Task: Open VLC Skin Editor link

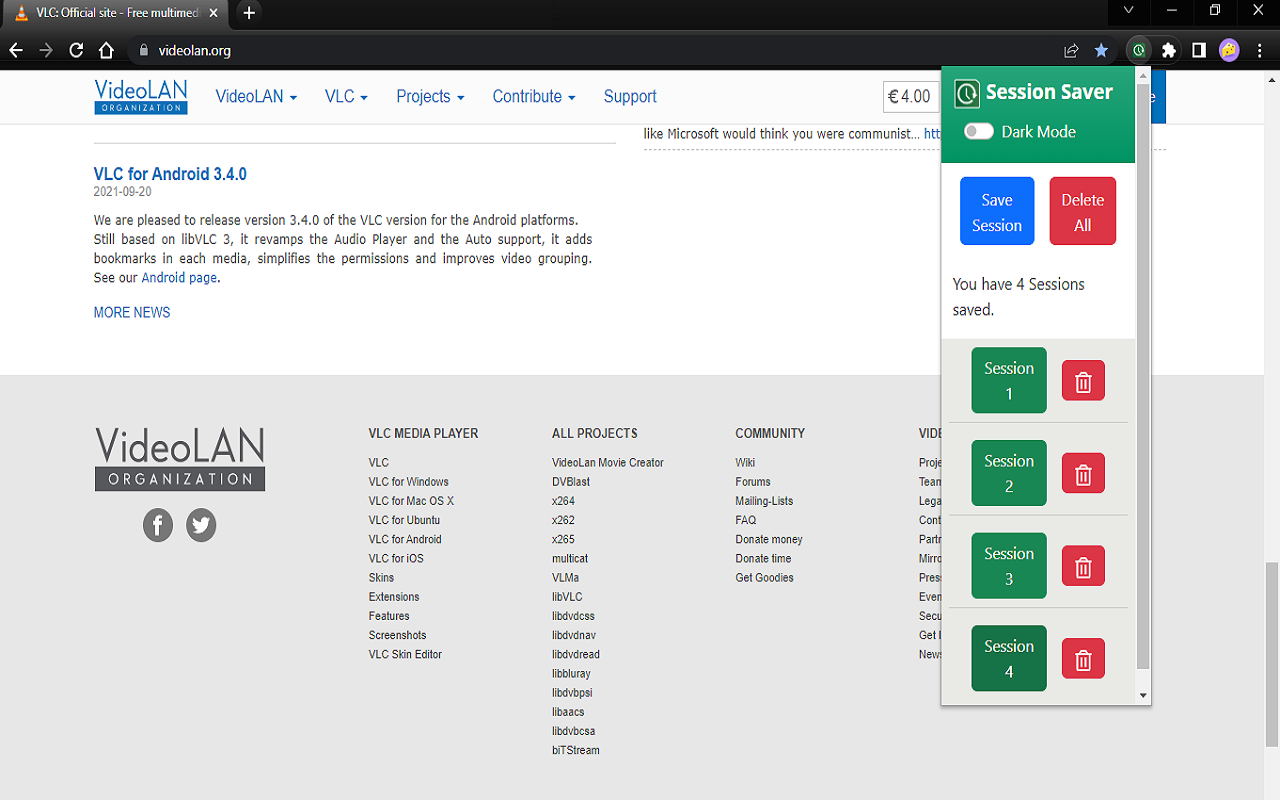Action: coord(405,654)
